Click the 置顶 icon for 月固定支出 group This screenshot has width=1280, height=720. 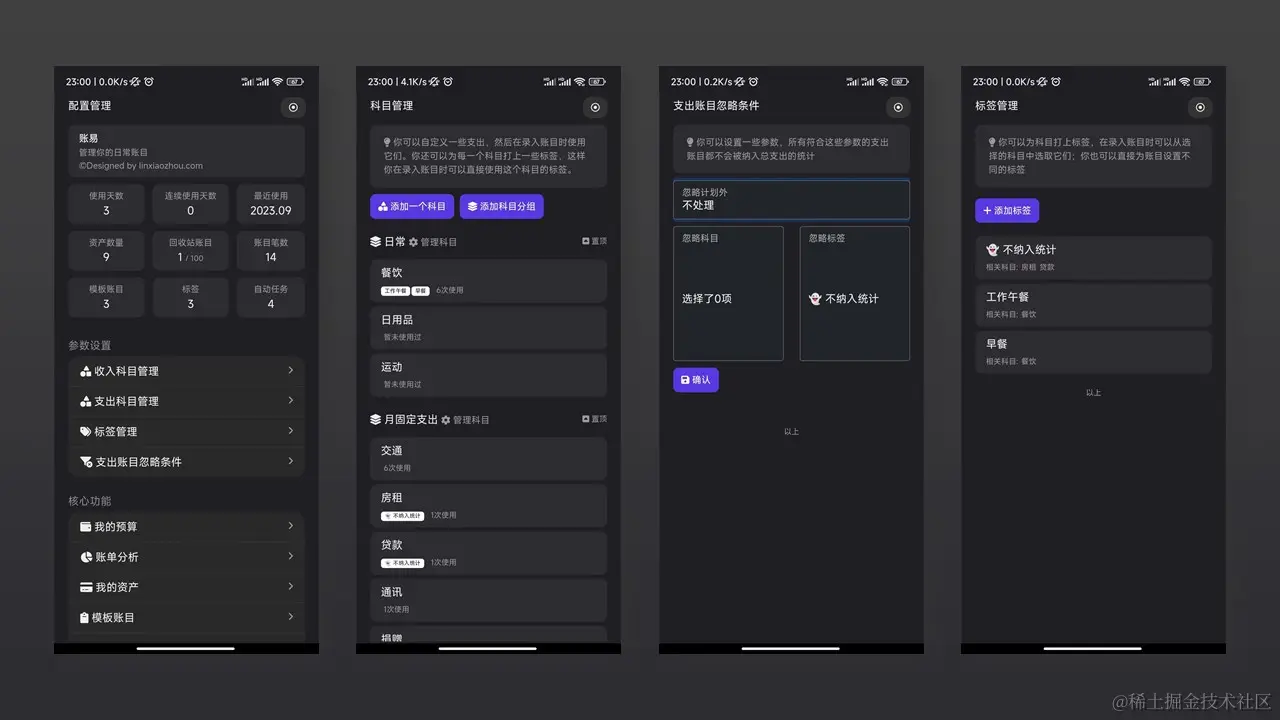[x=586, y=419]
